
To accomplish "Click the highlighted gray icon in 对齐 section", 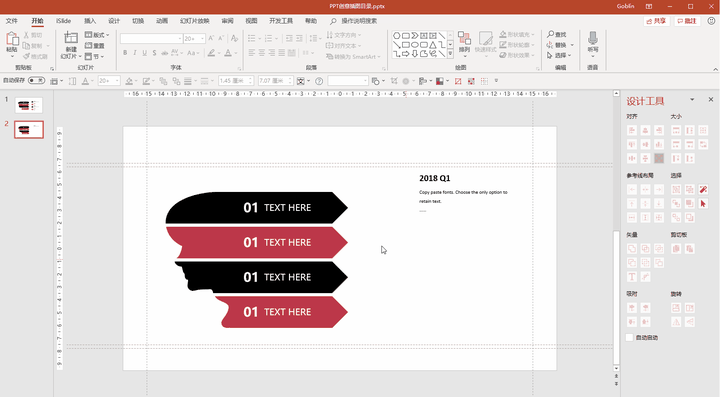I will point(659,158).
